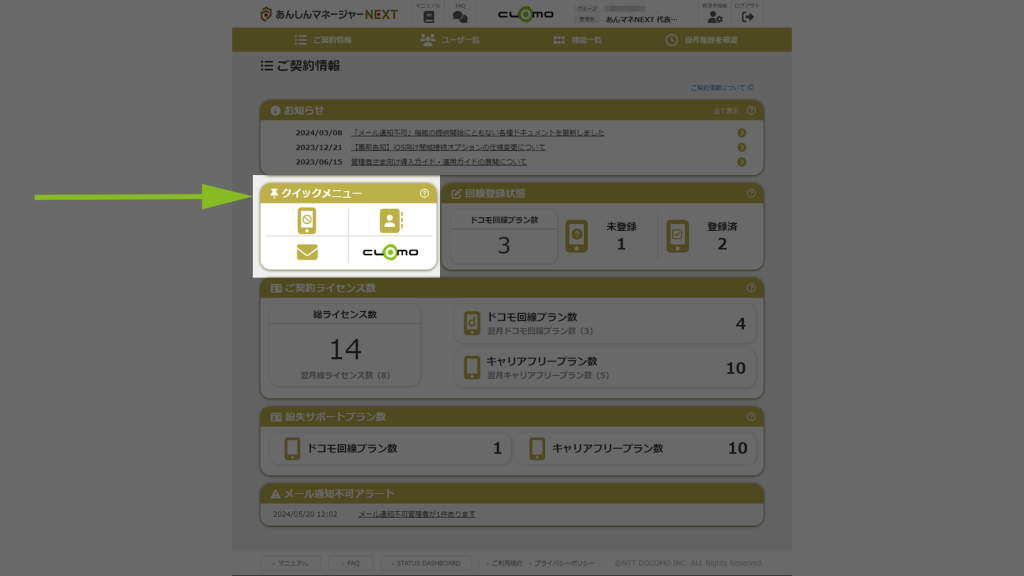Open the device lock quick menu icon
1024x576 pixels.
pos(307,221)
